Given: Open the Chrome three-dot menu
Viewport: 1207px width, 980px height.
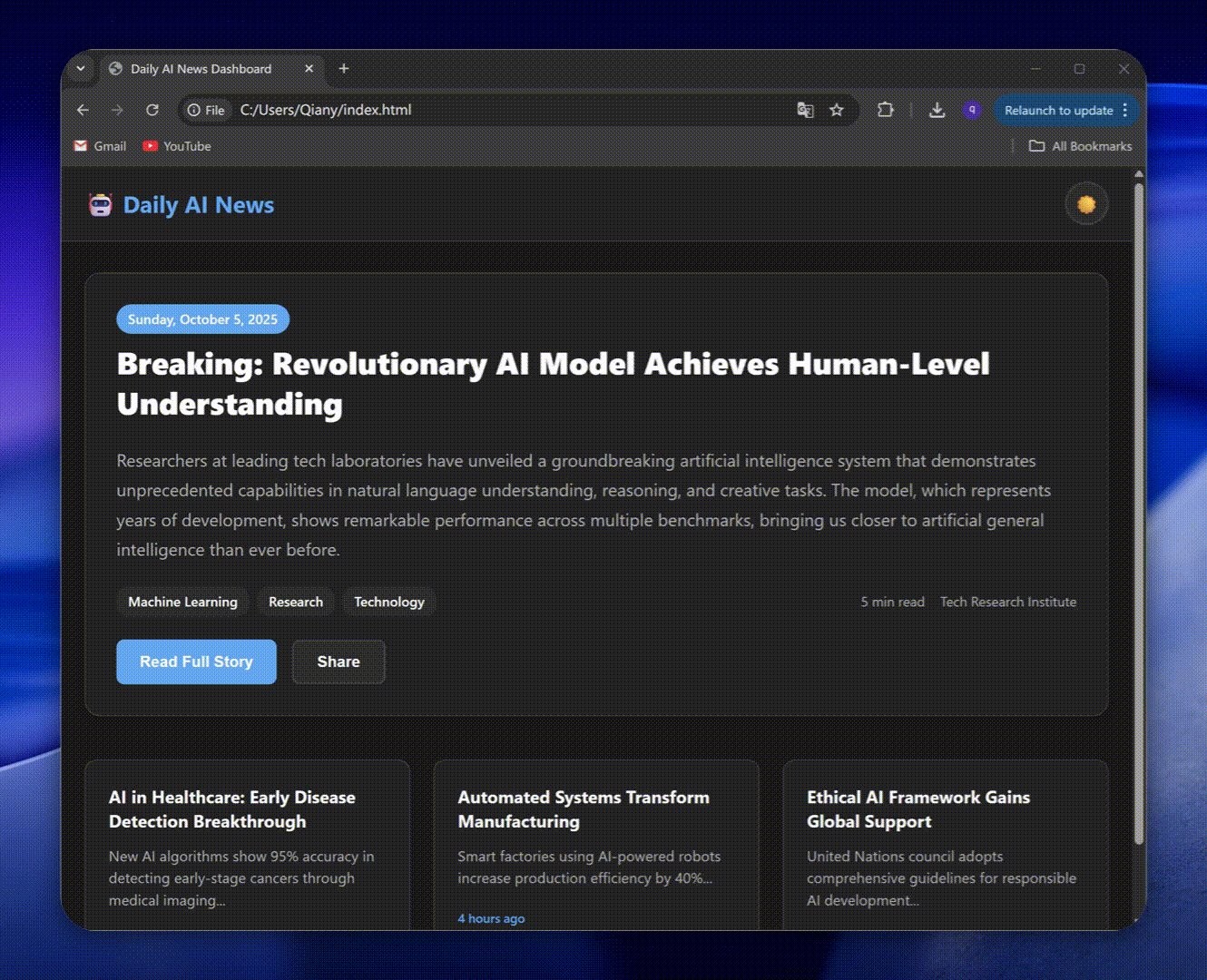Looking at the screenshot, I should pos(1125,110).
